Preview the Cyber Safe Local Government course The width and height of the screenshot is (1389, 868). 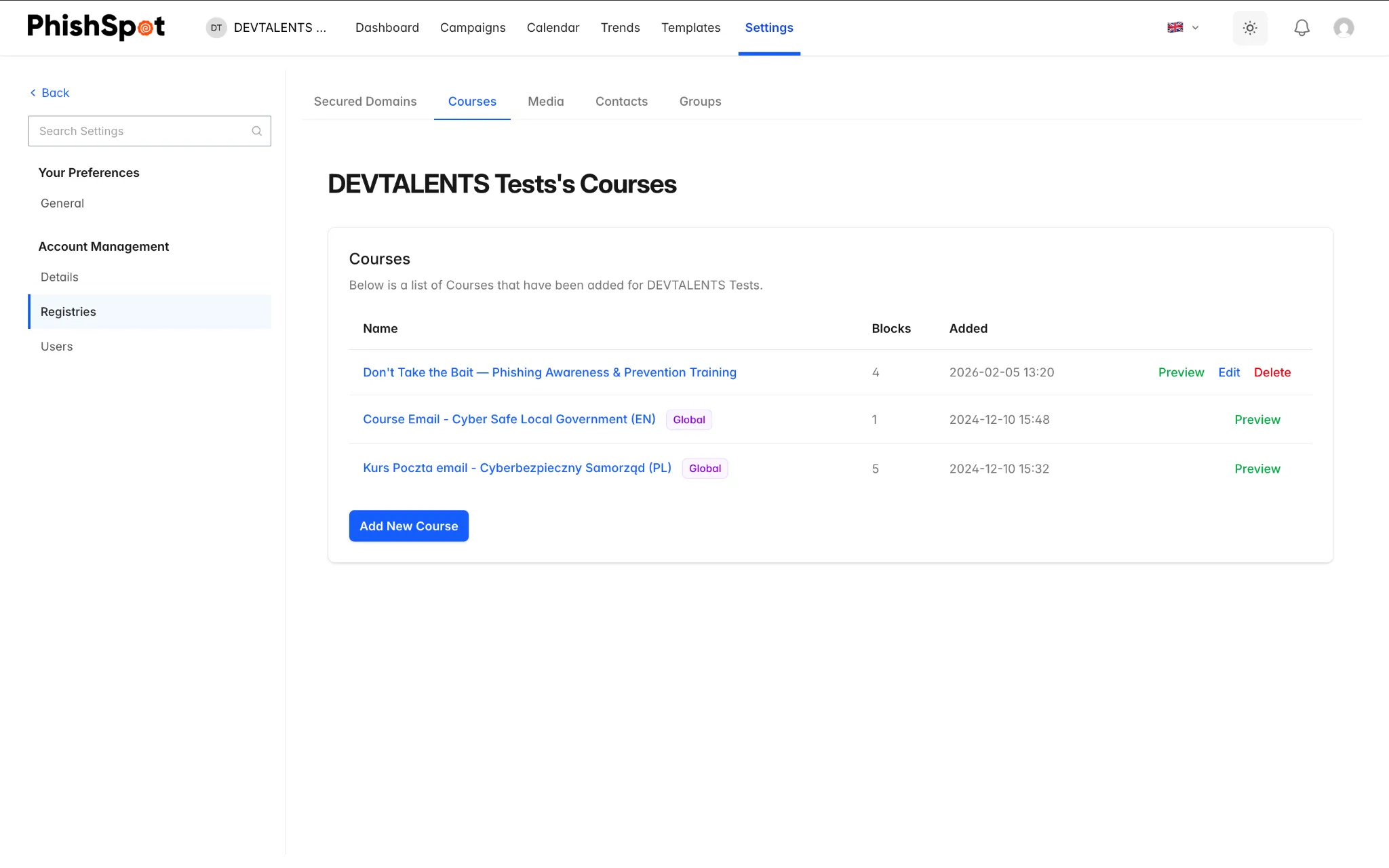click(1257, 420)
